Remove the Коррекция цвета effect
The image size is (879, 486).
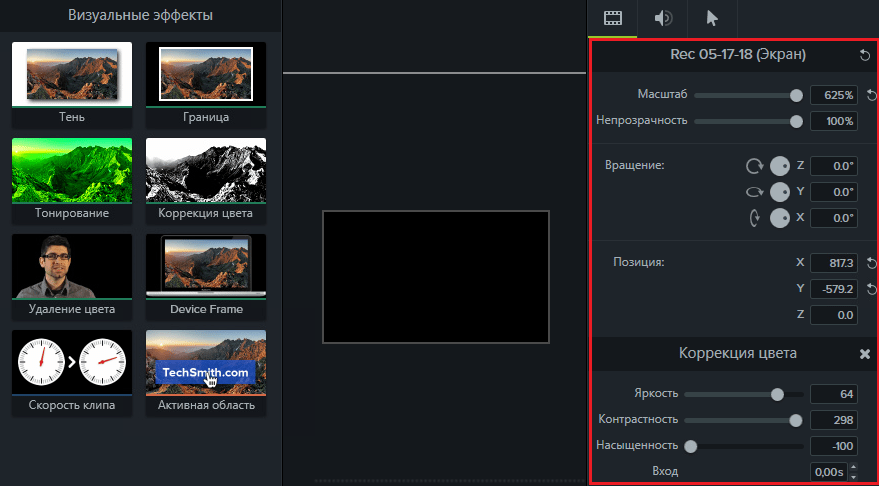[865, 354]
